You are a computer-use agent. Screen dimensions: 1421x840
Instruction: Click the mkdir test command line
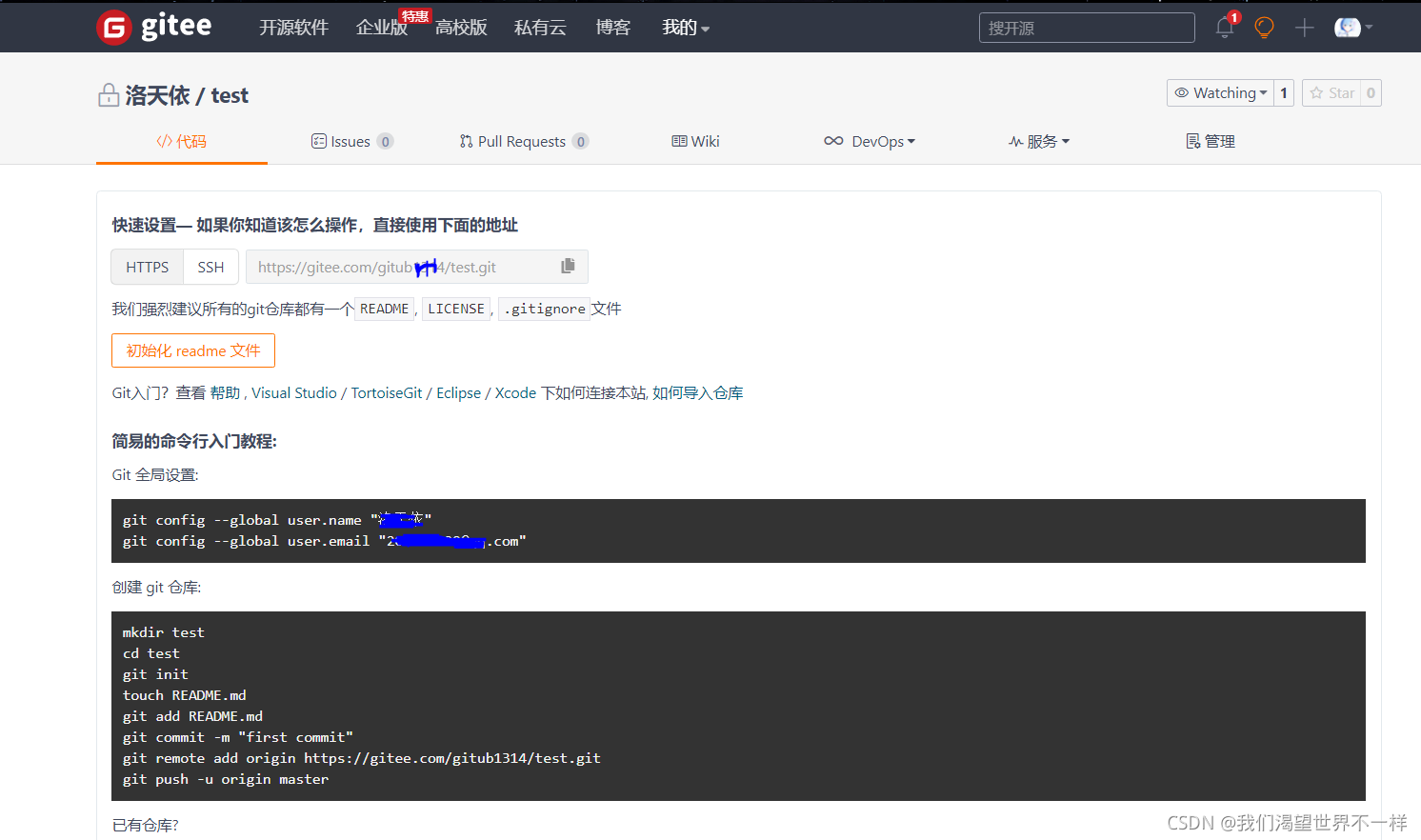(164, 632)
